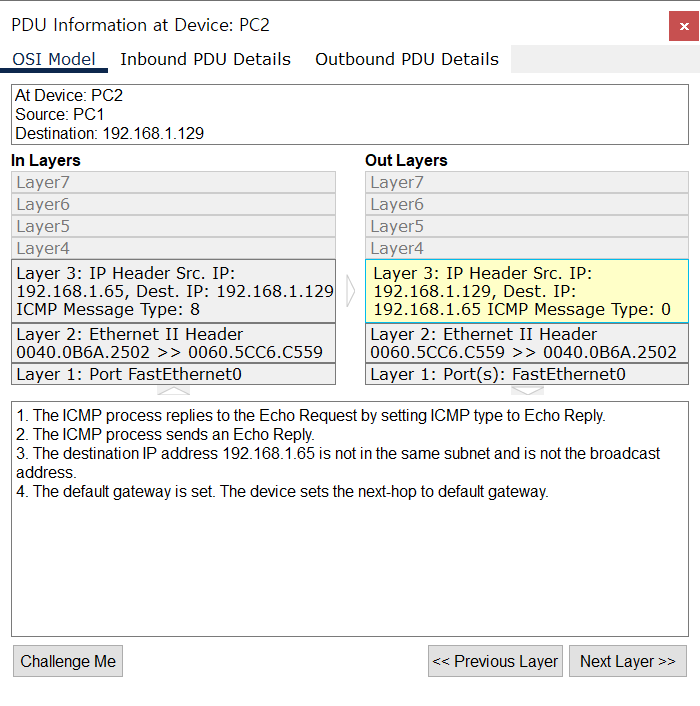Close the PDU Information dialog
700x706 pixels.
coord(683,26)
